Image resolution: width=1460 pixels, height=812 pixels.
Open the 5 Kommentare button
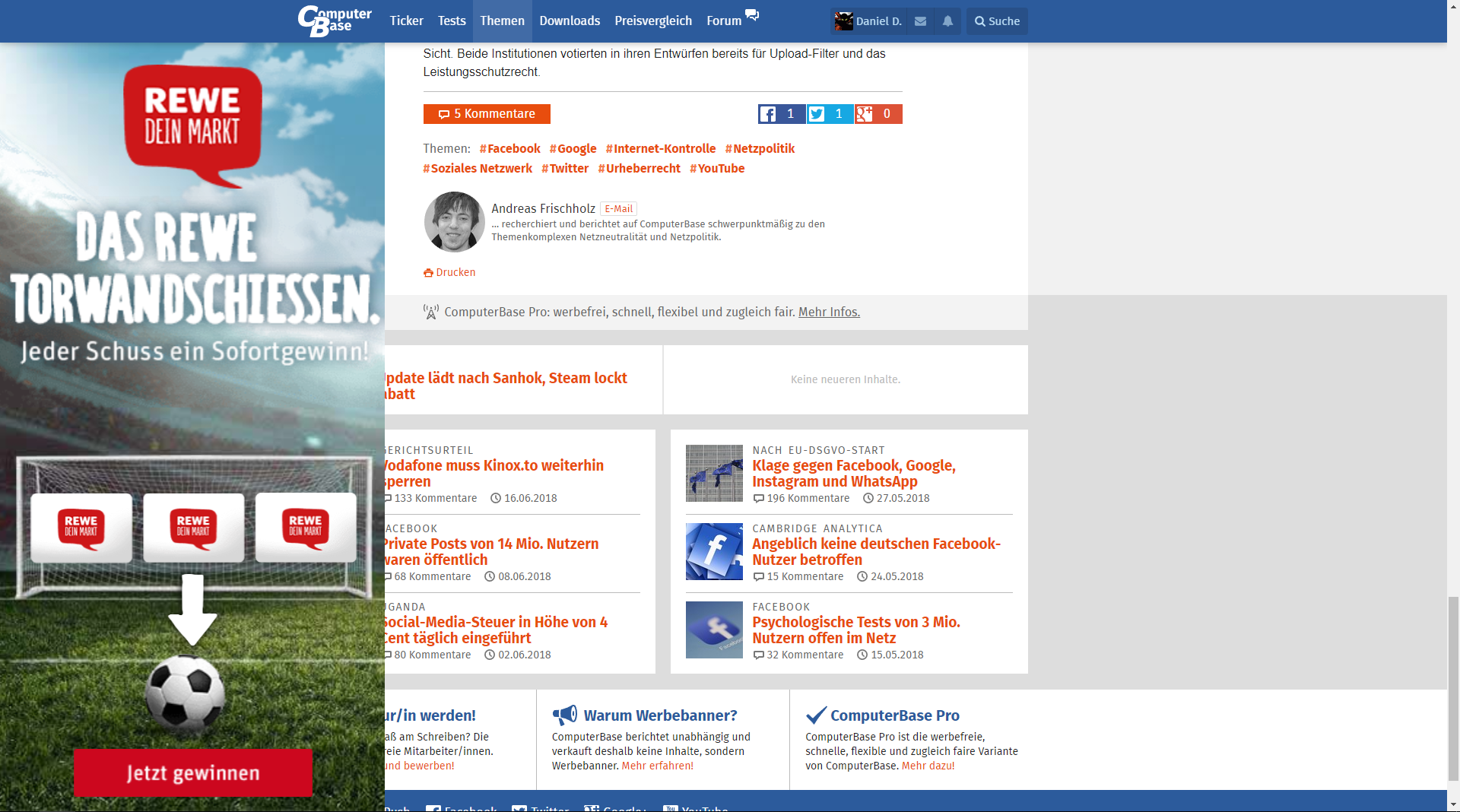[x=487, y=114]
